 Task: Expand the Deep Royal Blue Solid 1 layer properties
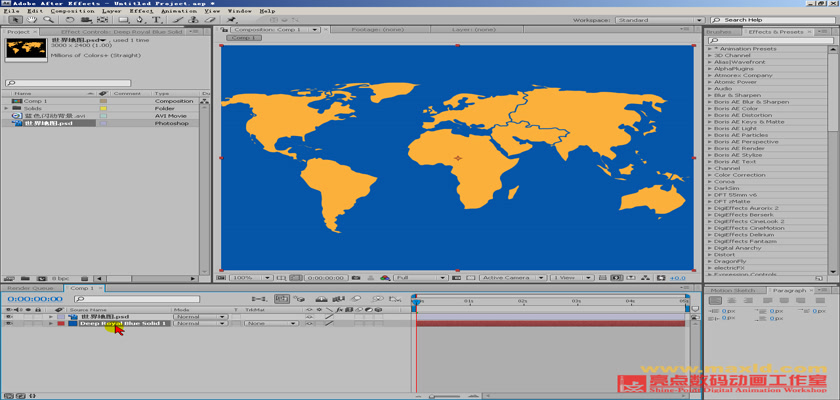(x=51, y=323)
